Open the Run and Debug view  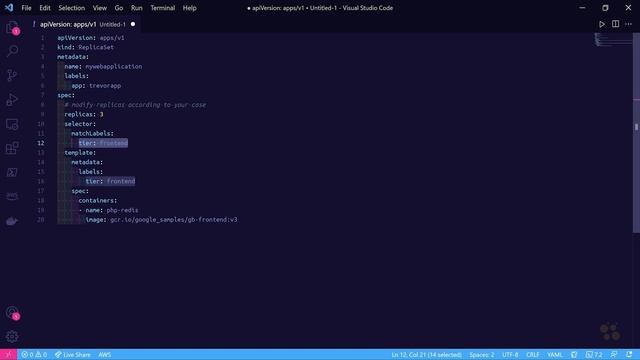[x=12, y=99]
